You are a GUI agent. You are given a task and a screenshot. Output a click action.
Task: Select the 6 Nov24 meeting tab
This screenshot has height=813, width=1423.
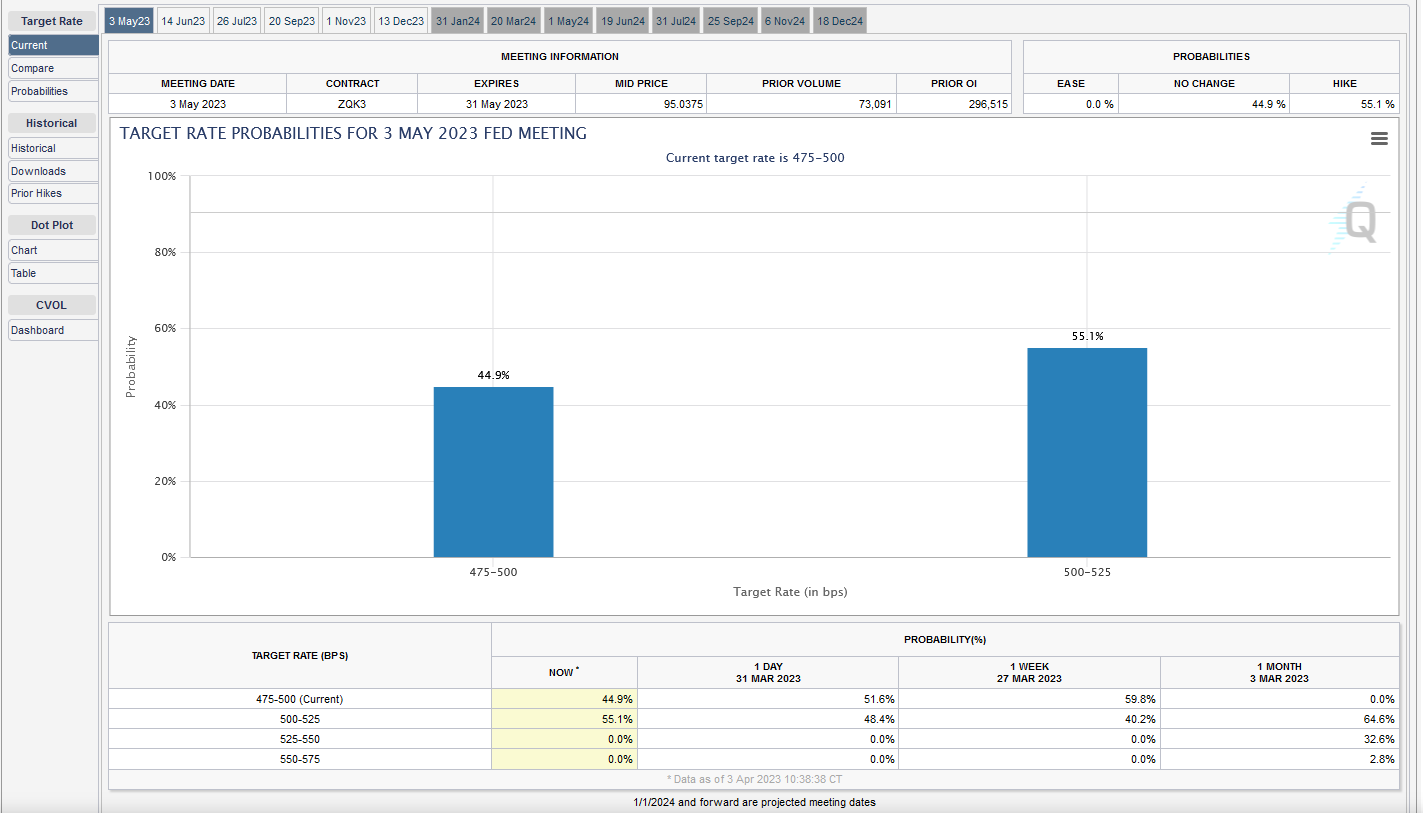(x=785, y=21)
